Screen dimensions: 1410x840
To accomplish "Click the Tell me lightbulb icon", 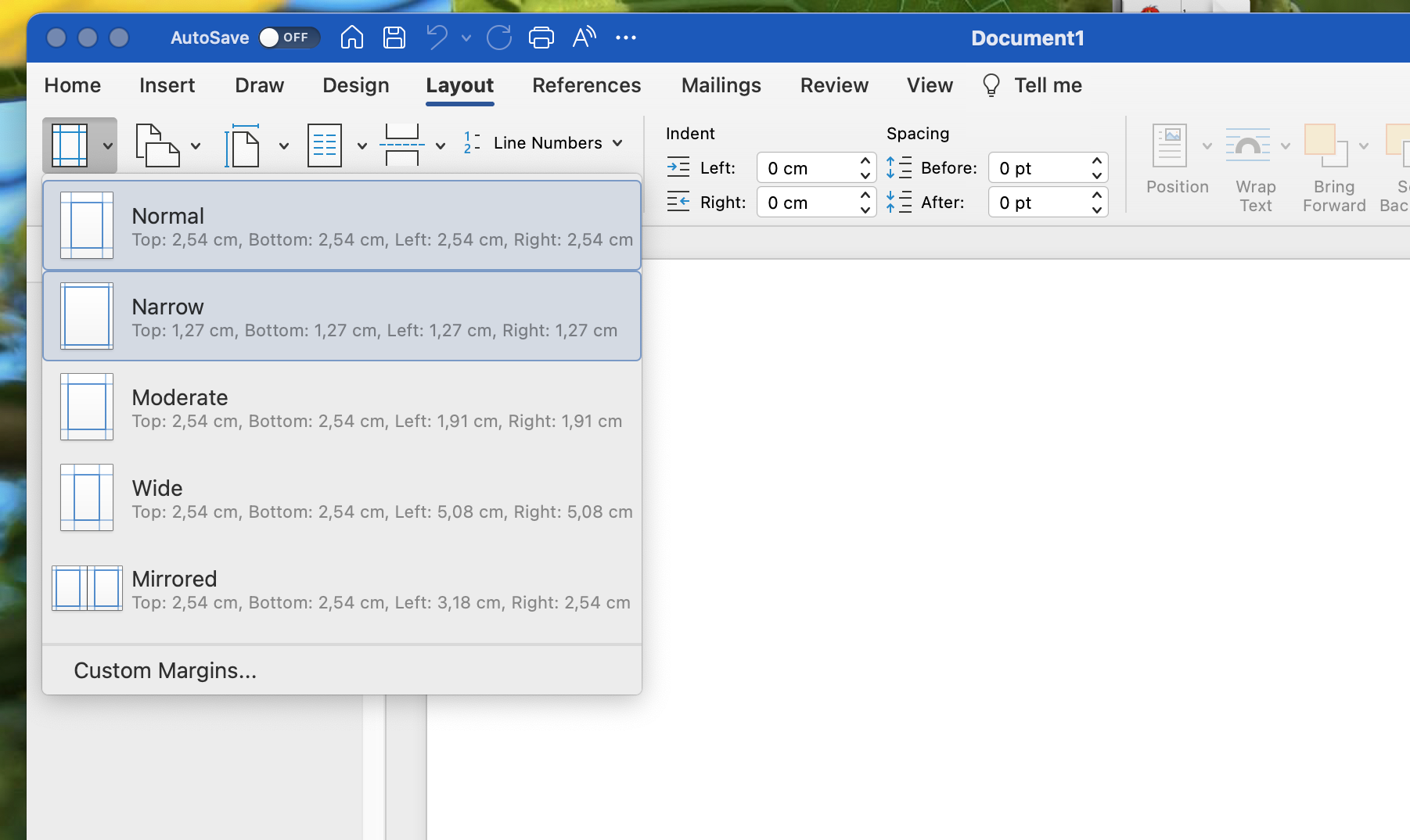I will coord(991,85).
